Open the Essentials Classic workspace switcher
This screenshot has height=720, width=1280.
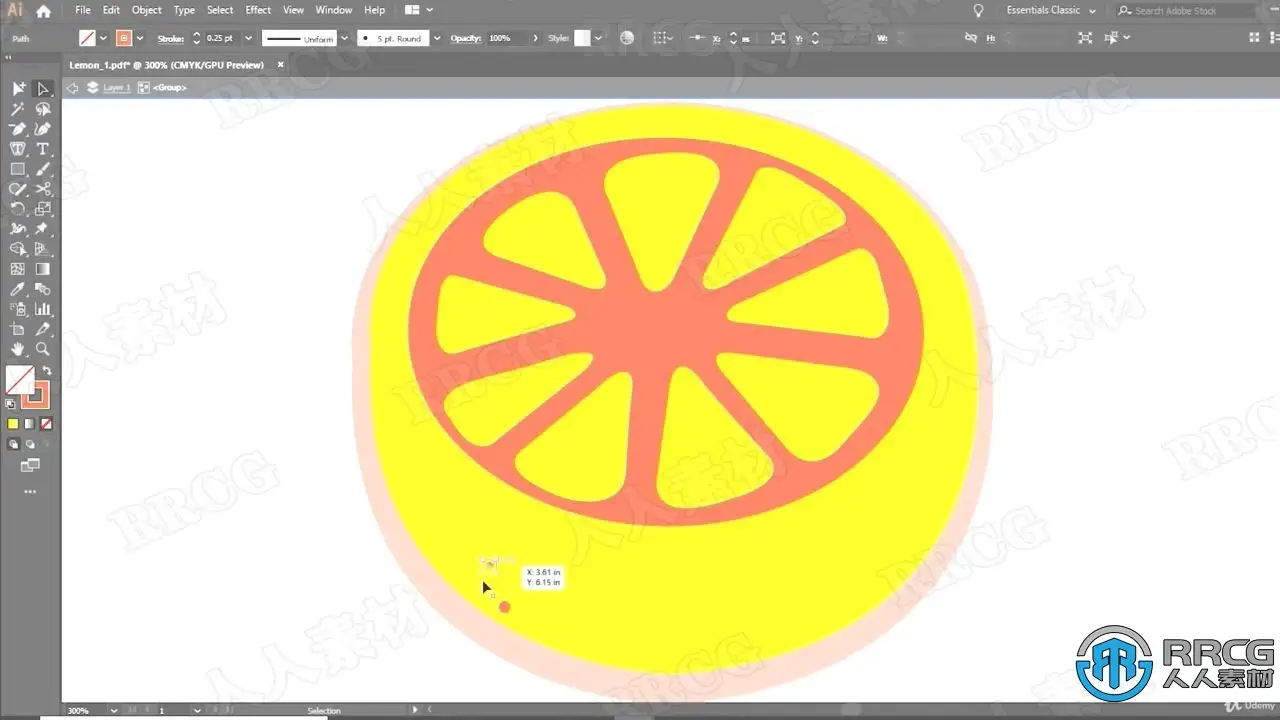pos(1050,10)
